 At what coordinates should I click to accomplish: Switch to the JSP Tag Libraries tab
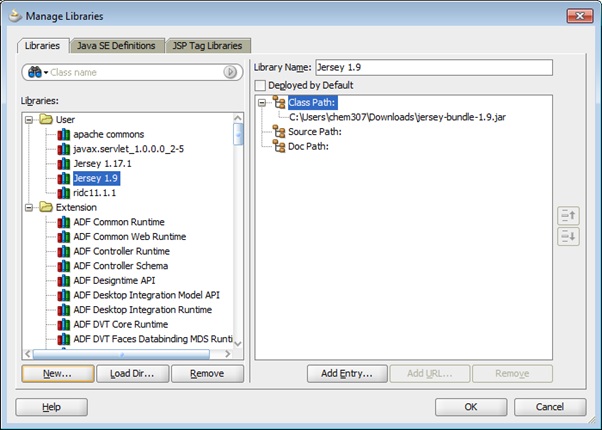pos(207,45)
